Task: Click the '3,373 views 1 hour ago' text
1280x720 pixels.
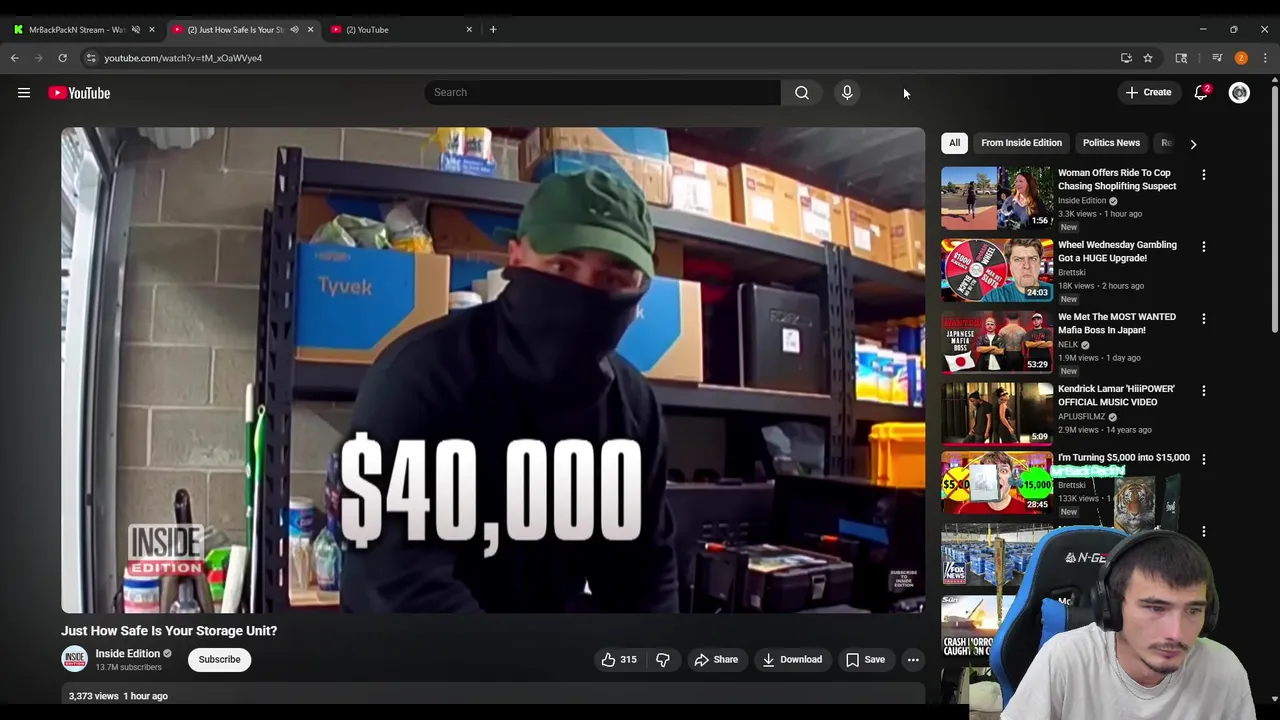Action: click(118, 696)
